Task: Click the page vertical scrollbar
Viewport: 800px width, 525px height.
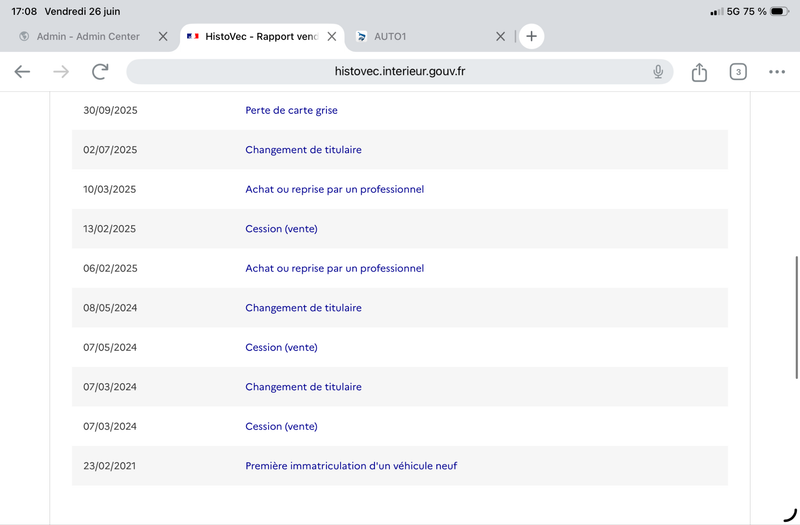Action: 796,317
